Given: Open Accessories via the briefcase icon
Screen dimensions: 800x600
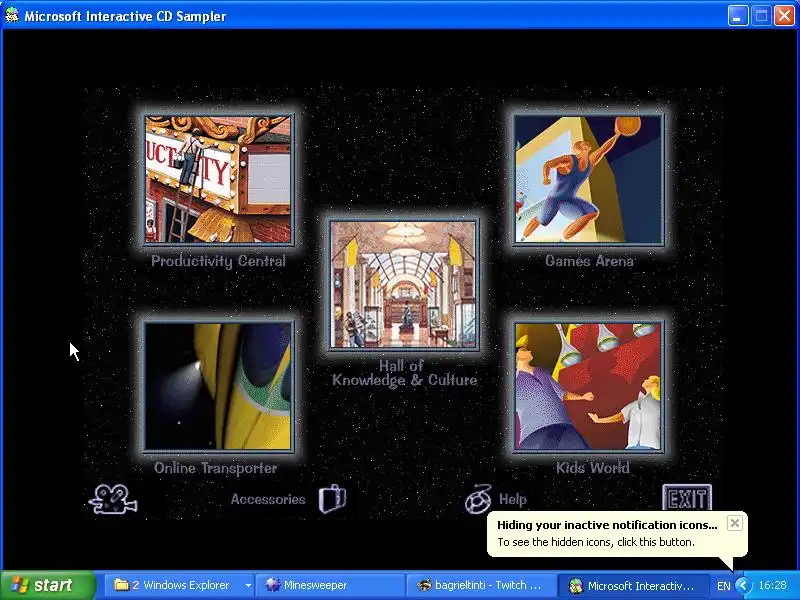Looking at the screenshot, I should click(333, 498).
